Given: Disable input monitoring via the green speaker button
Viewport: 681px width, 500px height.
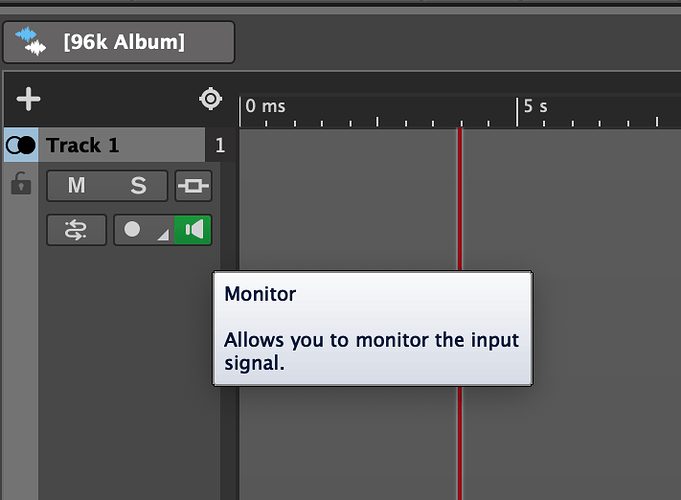Looking at the screenshot, I should [x=194, y=230].
